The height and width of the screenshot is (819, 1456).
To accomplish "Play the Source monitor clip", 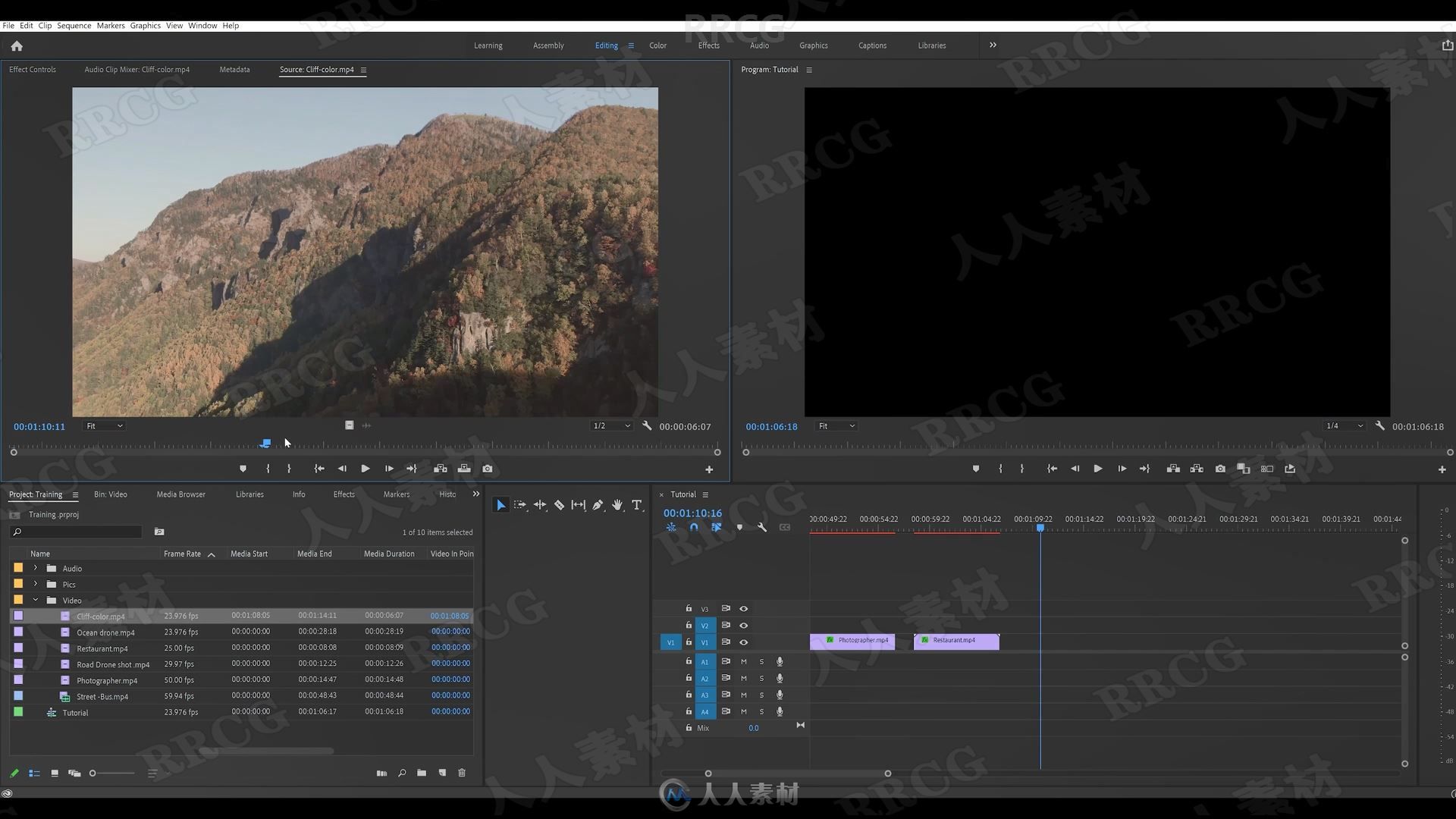I will [366, 469].
